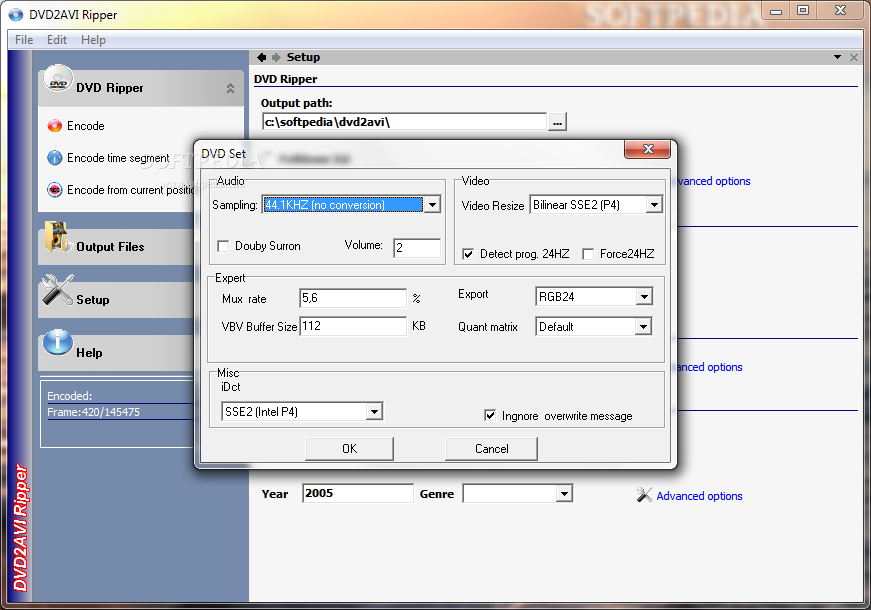Click the Year input field
The height and width of the screenshot is (610, 871).
click(358, 493)
